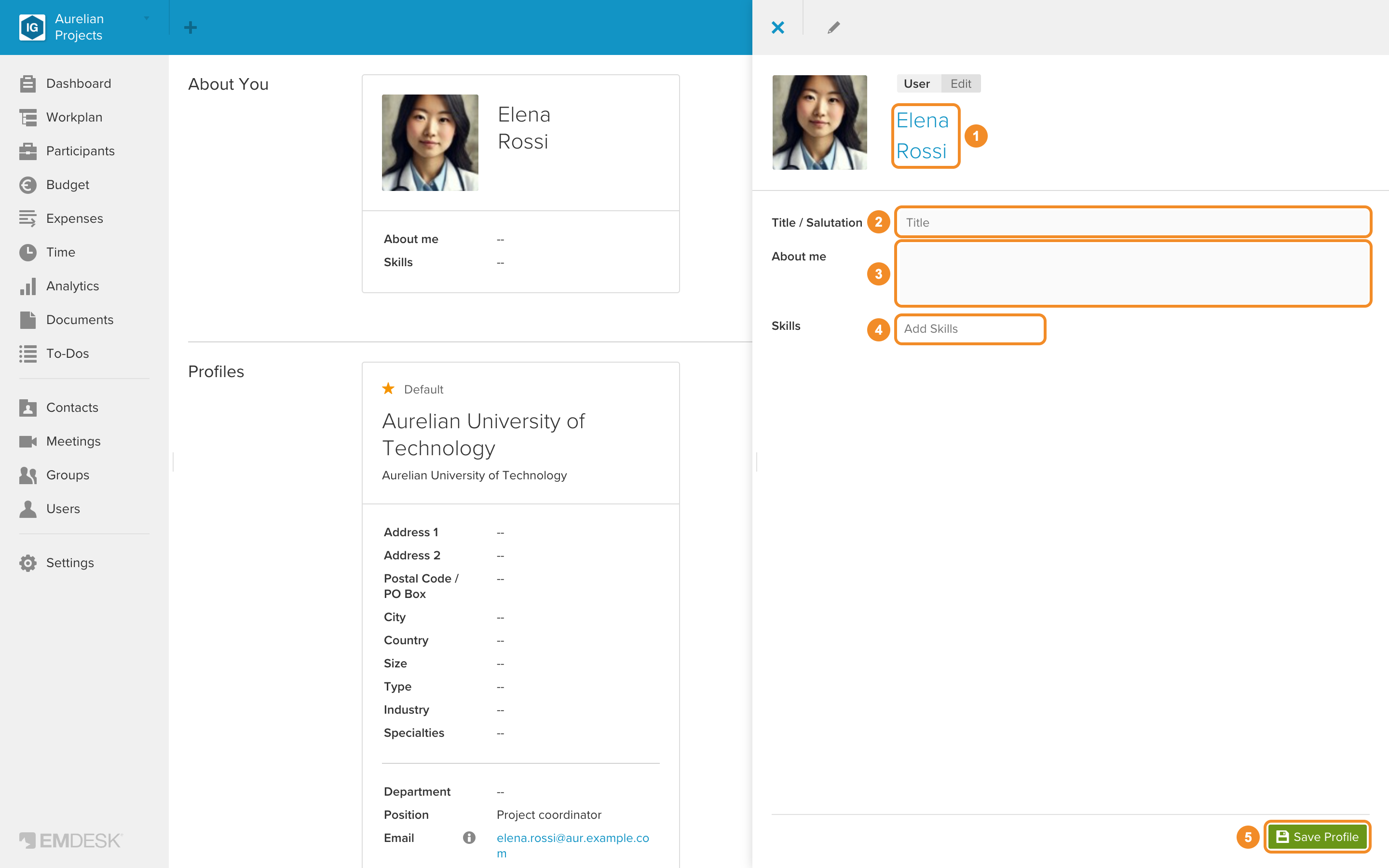Click the Elena Rossi name link in panel
Viewport: 1389px width, 868px height.
[922, 136]
